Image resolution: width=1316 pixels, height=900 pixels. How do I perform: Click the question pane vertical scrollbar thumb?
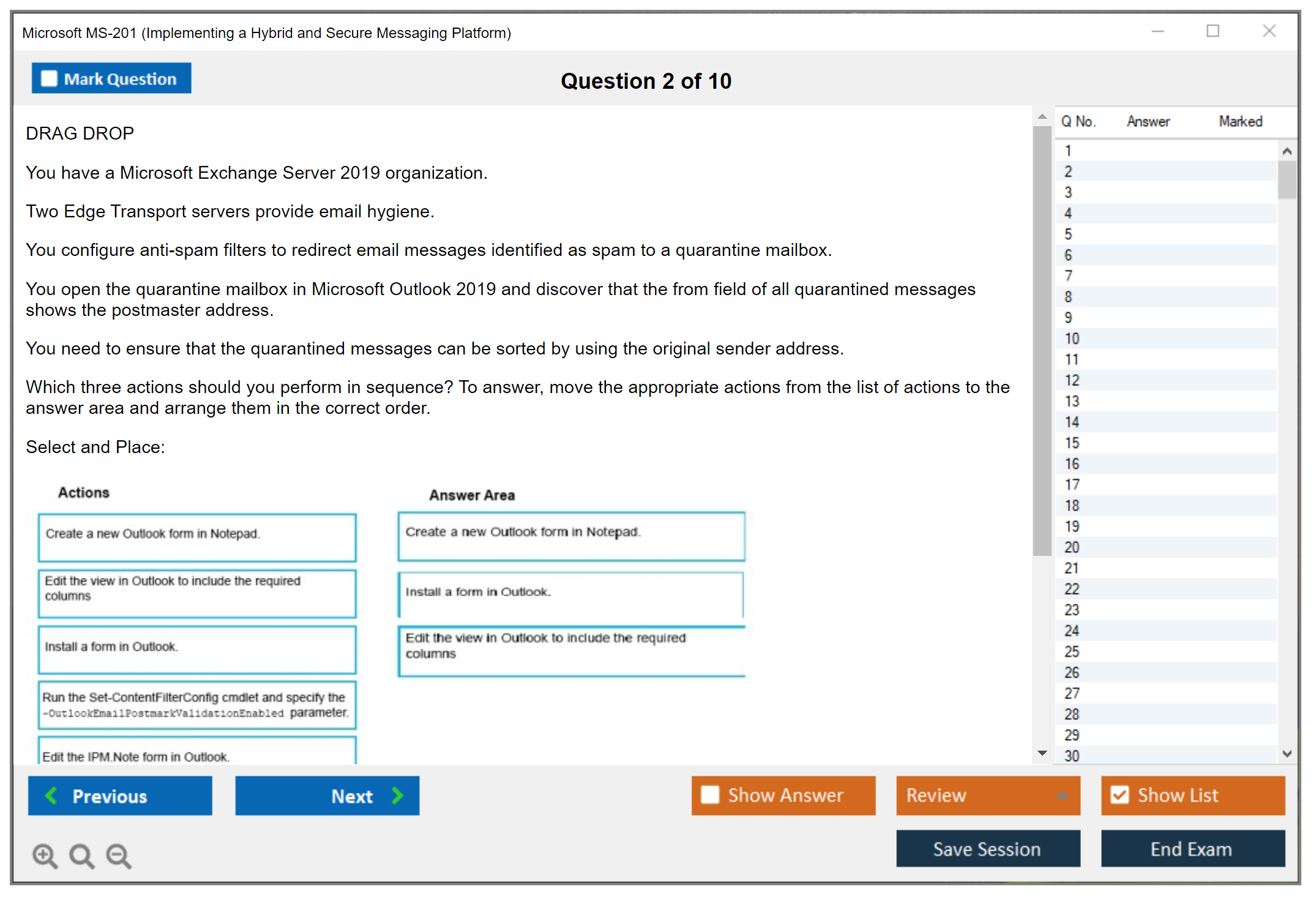click(1042, 340)
